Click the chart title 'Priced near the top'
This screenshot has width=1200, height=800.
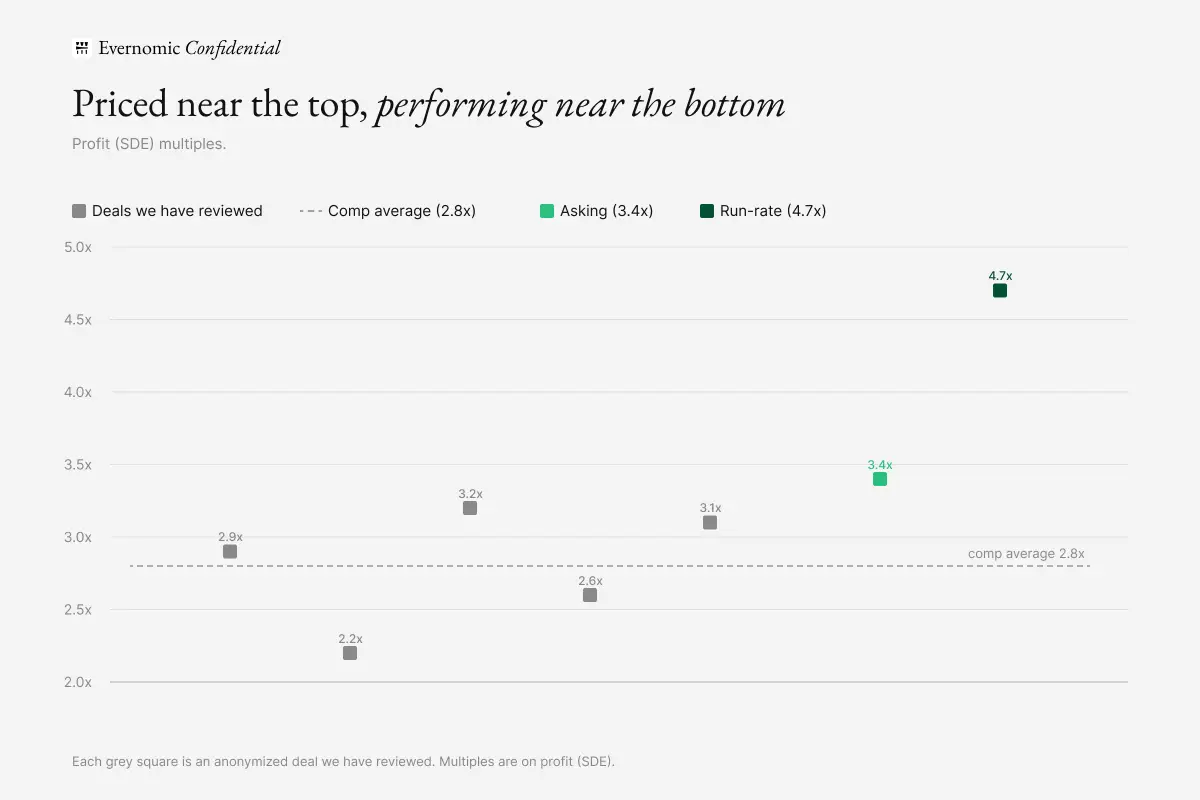219,105
